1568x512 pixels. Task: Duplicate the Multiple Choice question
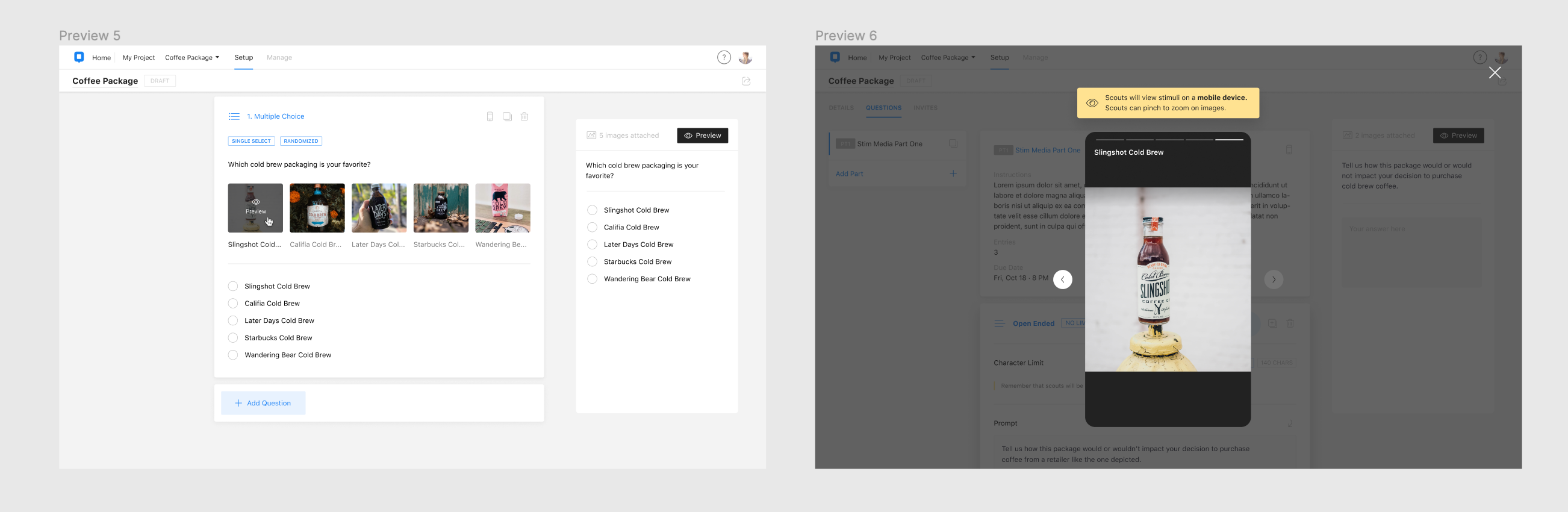point(507,116)
